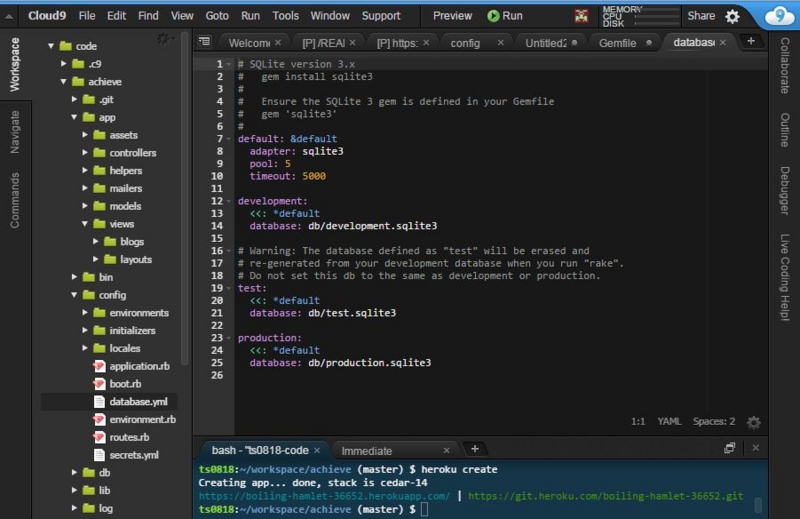This screenshot has width=800, height=519.
Task: Click the user avatar icon beside the memory stats
Action: (x=581, y=16)
